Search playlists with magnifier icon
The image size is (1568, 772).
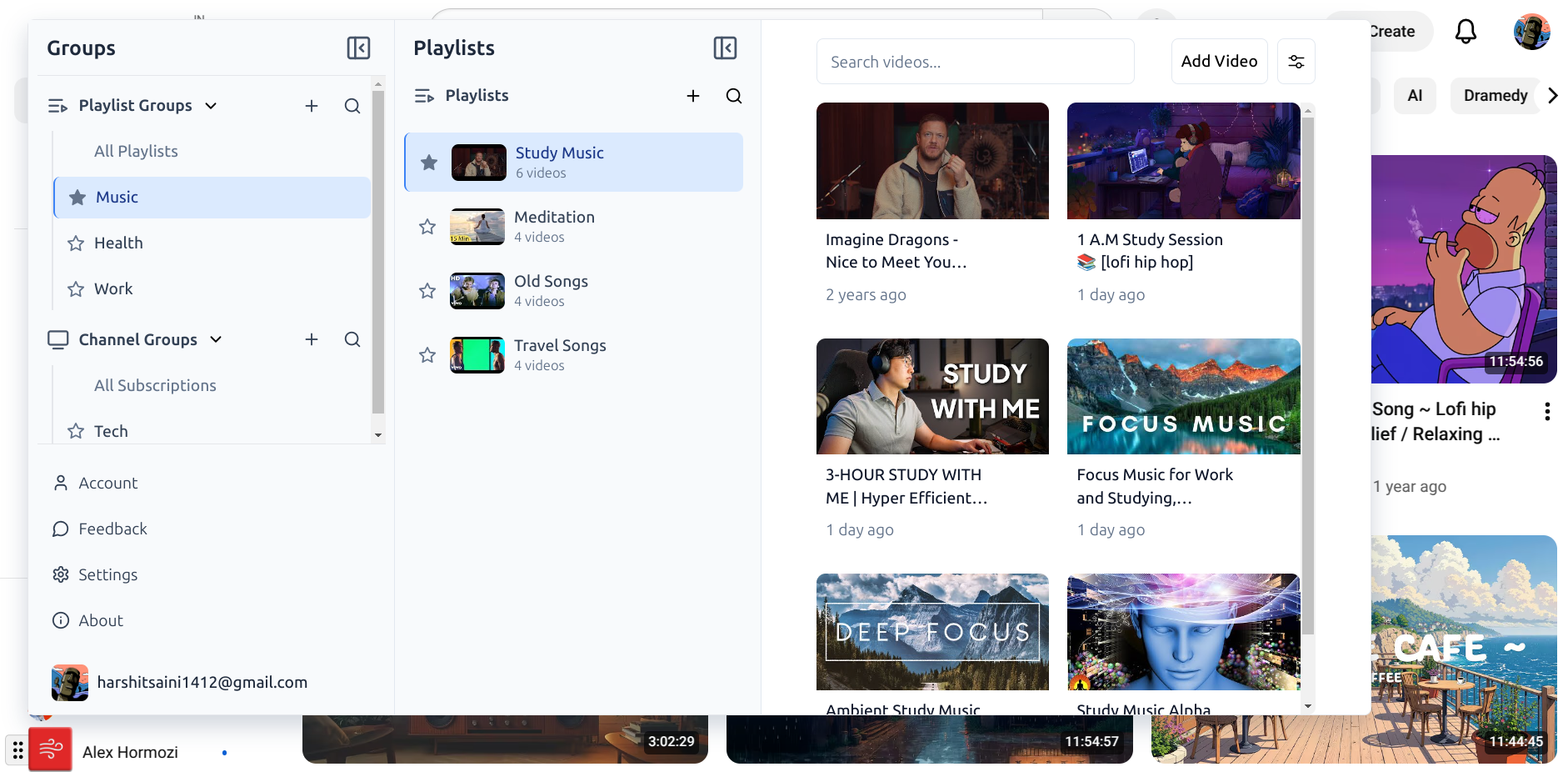(x=733, y=96)
